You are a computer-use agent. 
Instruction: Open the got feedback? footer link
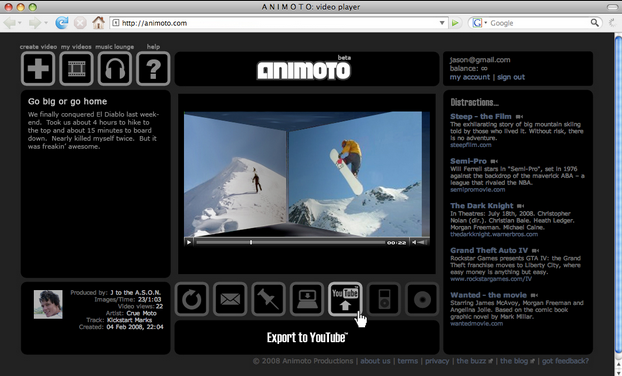point(565,361)
